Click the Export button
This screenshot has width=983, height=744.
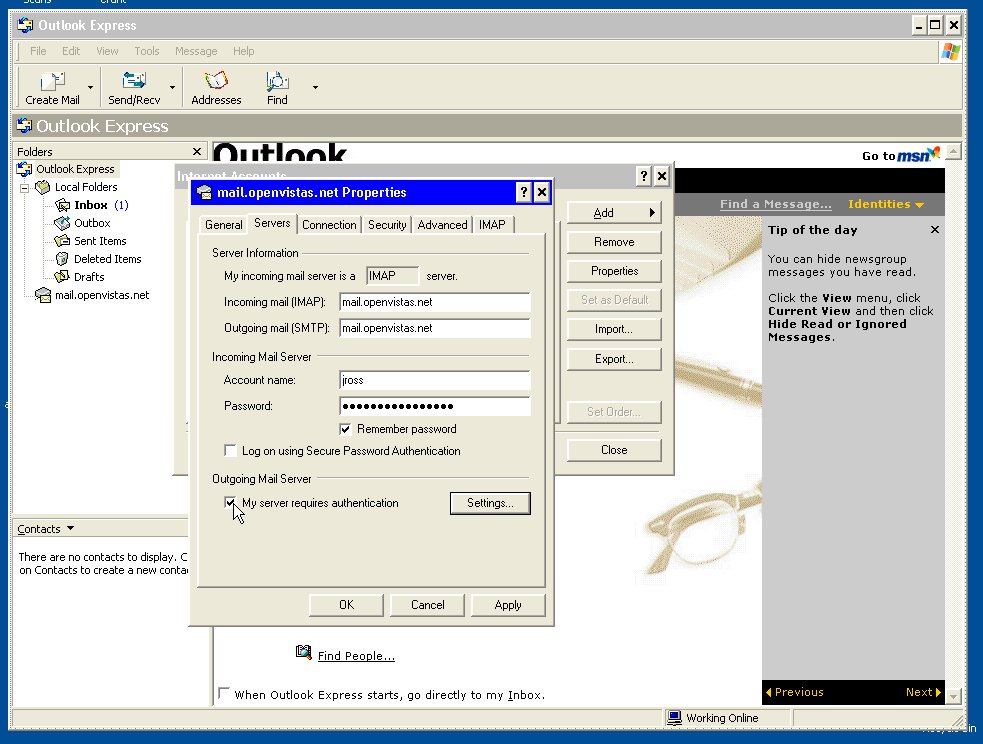click(614, 359)
